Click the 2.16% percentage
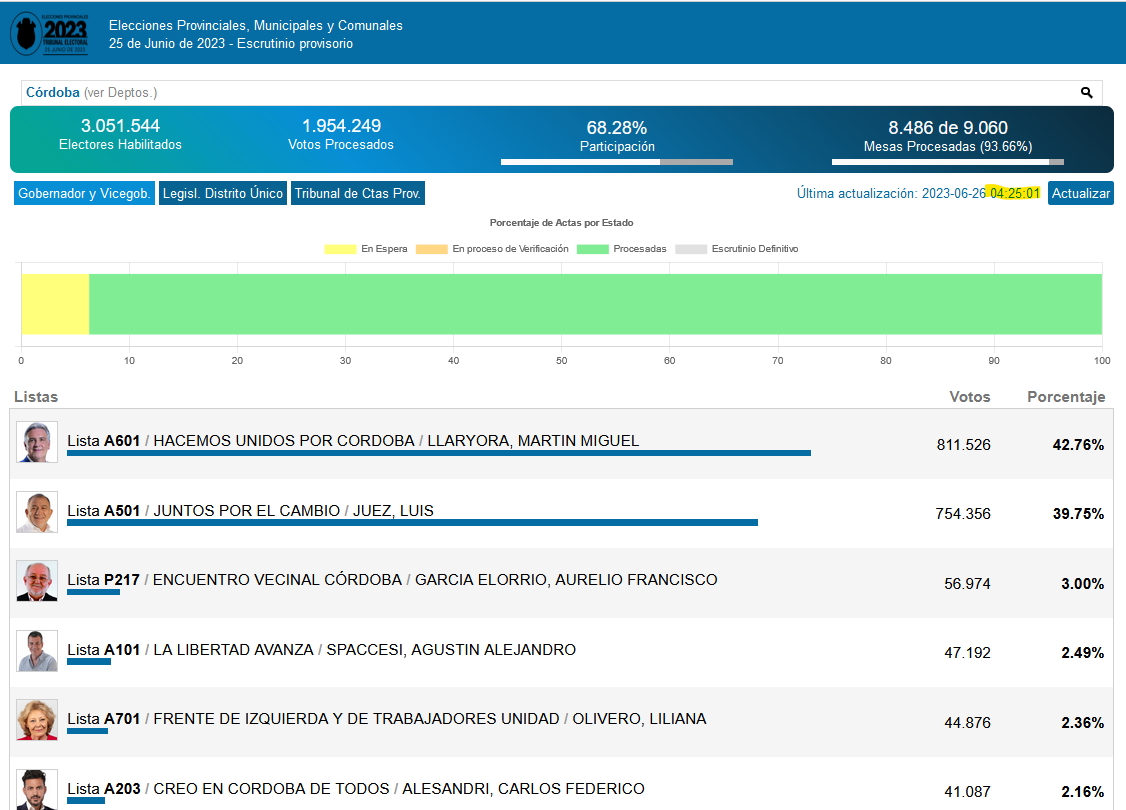This screenshot has height=810, width=1126. [x=1083, y=791]
